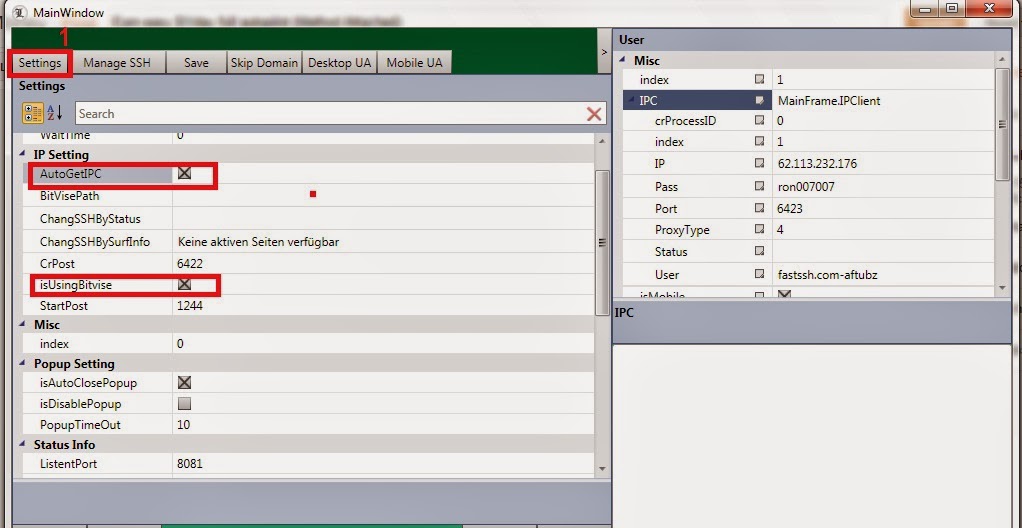Image resolution: width=1022 pixels, height=528 pixels.
Task: Click the Settings grid scrollbar thumb
Action: point(602,242)
